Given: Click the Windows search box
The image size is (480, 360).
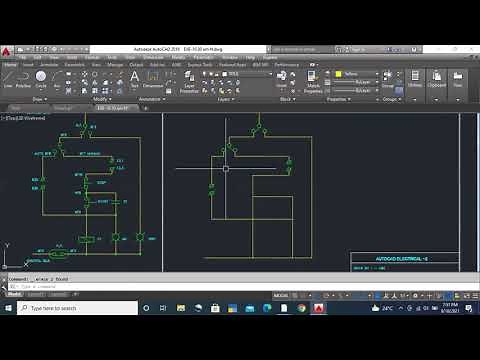Looking at the screenshot, I should click(x=78, y=308).
